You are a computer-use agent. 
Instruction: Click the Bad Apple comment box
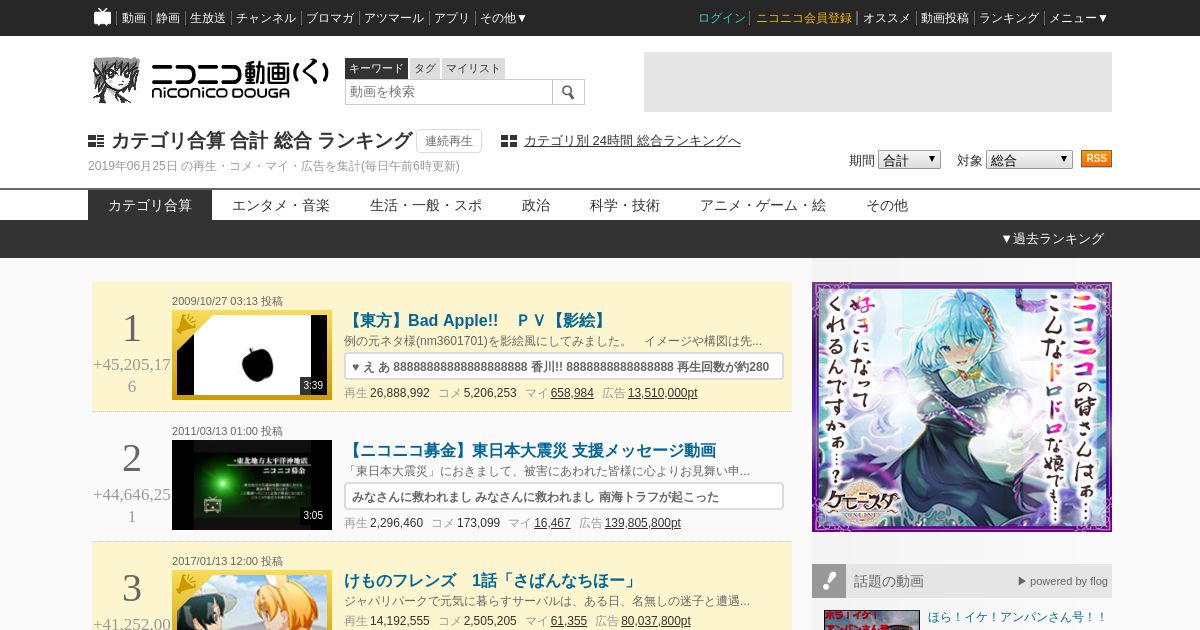tap(564, 366)
